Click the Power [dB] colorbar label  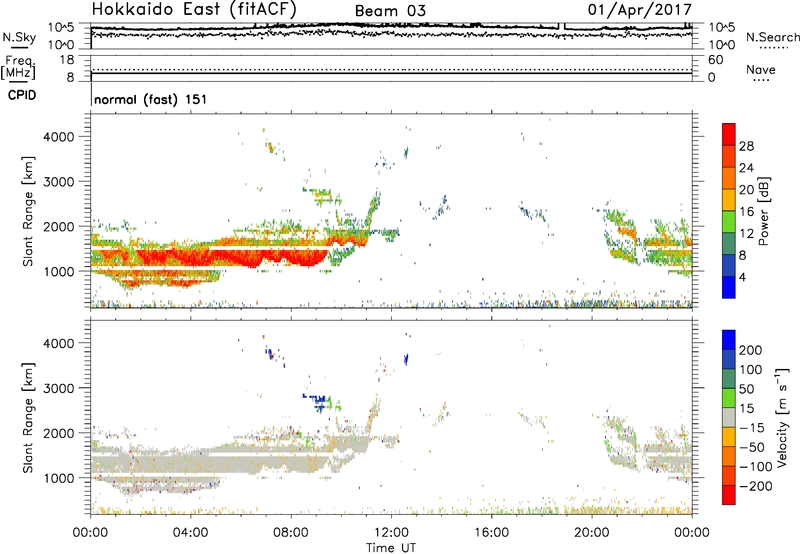pyautogui.click(x=763, y=211)
